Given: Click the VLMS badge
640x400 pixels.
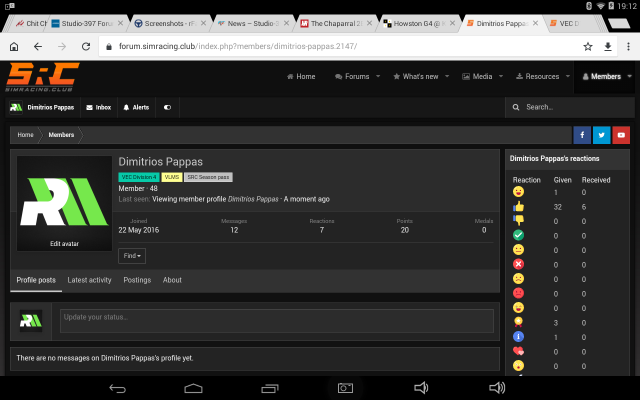Looking at the screenshot, I should [x=172, y=177].
